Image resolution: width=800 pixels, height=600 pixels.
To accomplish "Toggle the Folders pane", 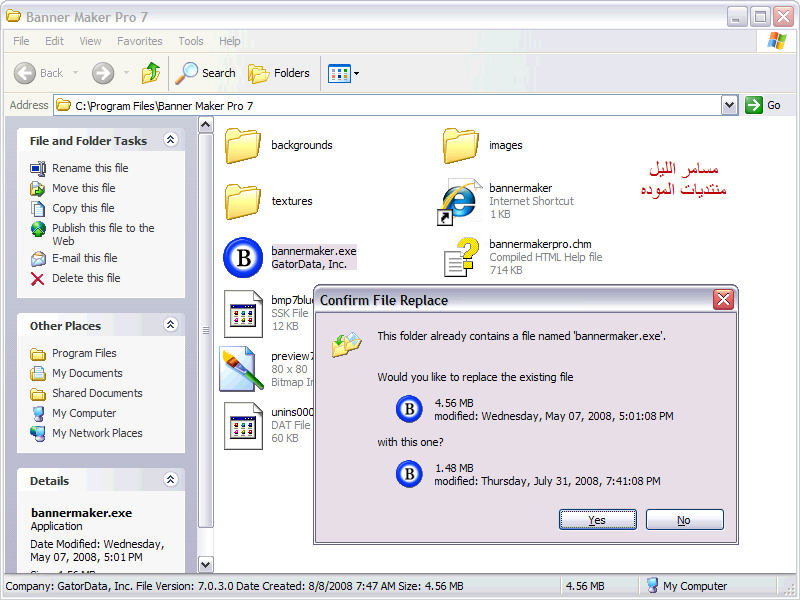I will (279, 73).
